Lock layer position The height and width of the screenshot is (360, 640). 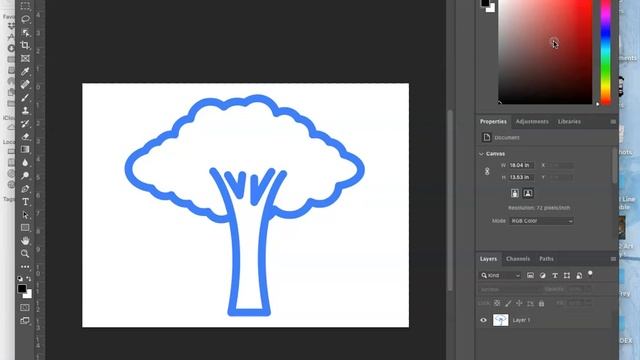(519, 303)
